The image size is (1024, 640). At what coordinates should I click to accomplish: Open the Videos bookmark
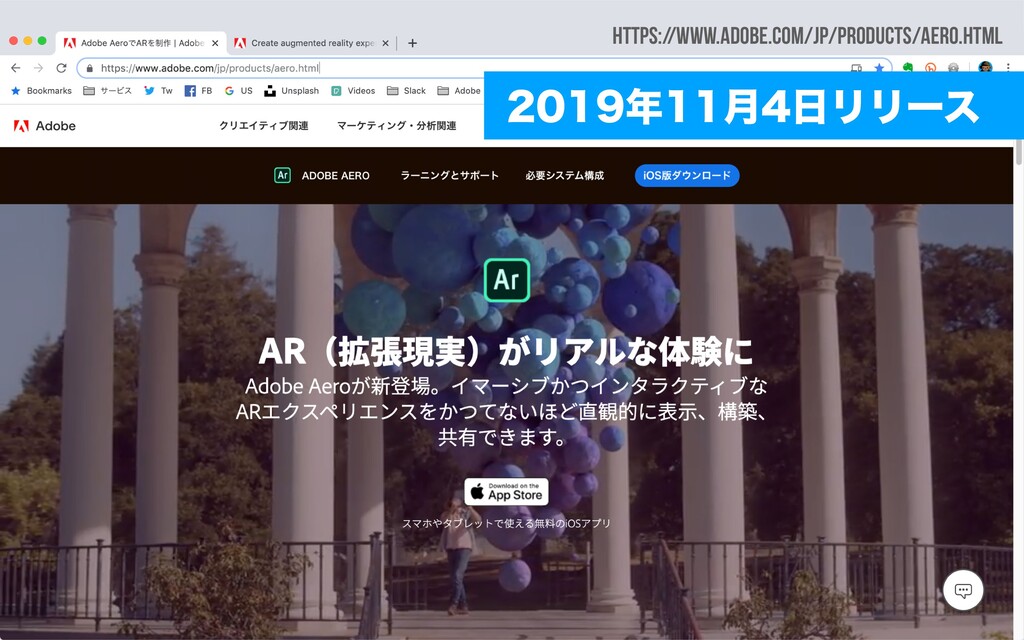click(x=353, y=91)
